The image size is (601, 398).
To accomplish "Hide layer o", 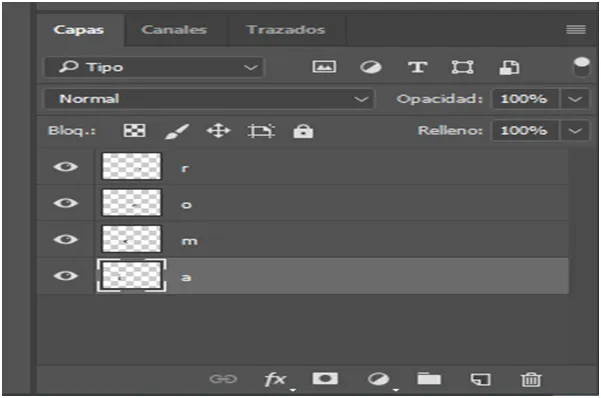I will 66,203.
